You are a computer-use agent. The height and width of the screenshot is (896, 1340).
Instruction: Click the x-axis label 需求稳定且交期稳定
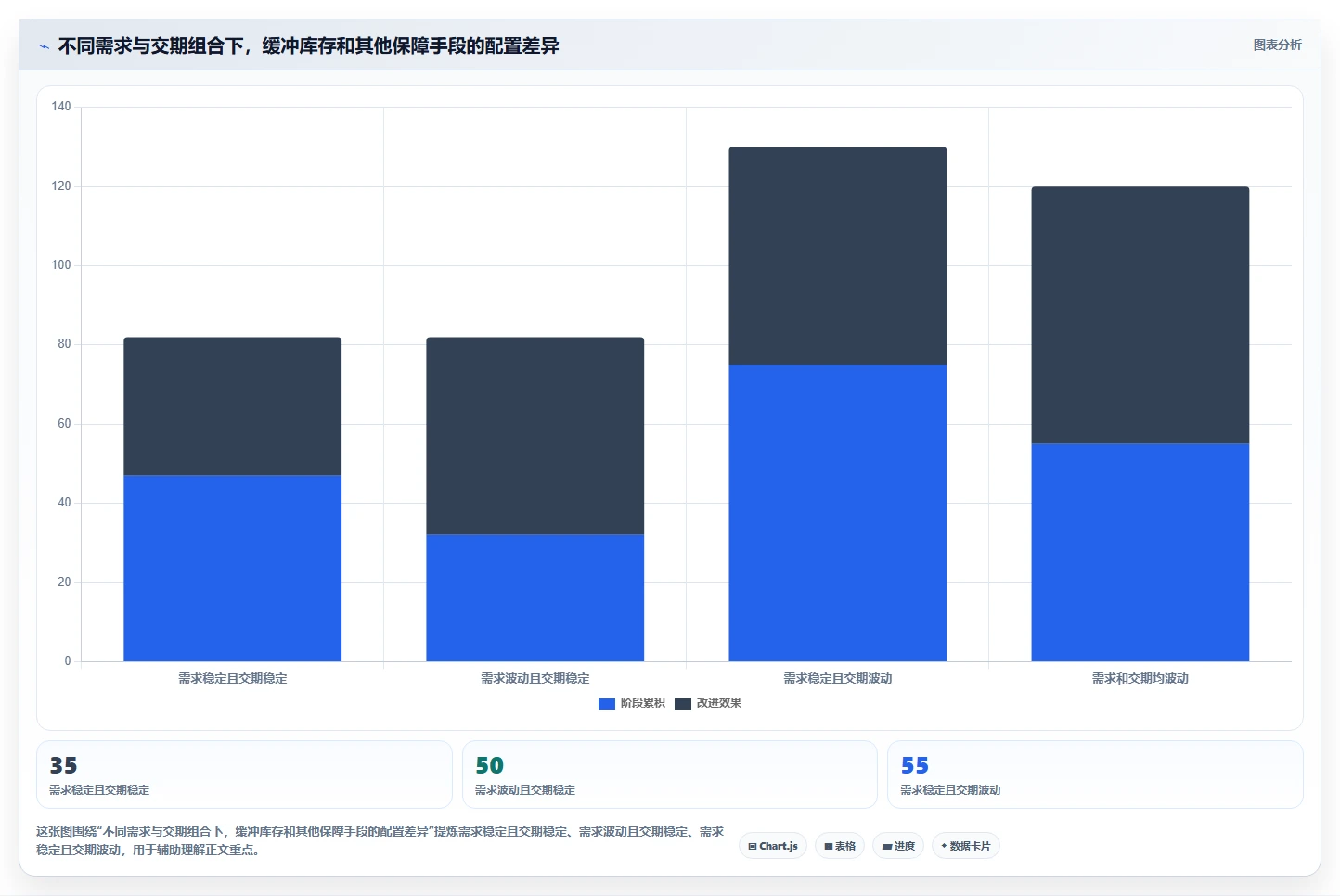point(233,679)
